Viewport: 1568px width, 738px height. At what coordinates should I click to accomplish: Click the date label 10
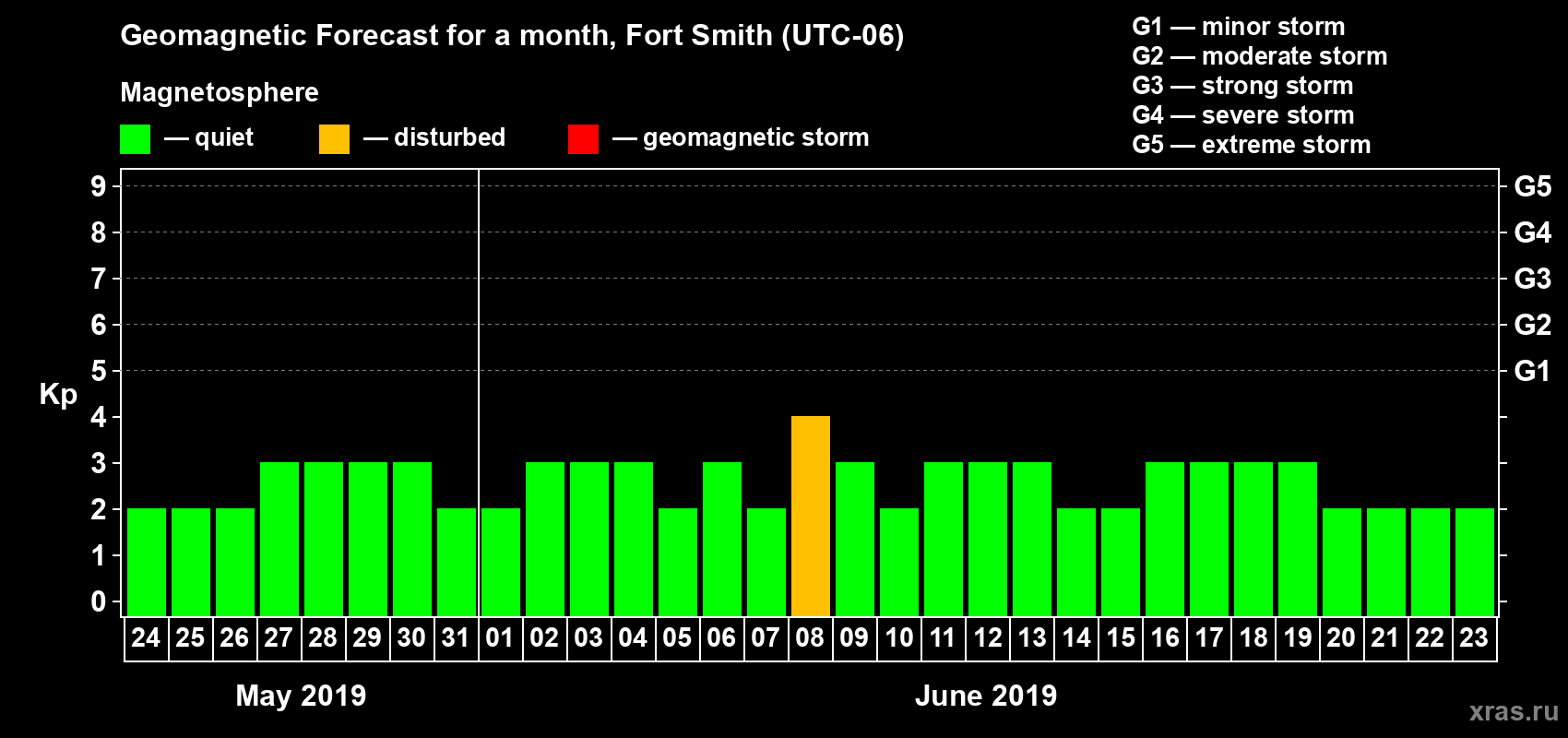pyautogui.click(x=898, y=637)
